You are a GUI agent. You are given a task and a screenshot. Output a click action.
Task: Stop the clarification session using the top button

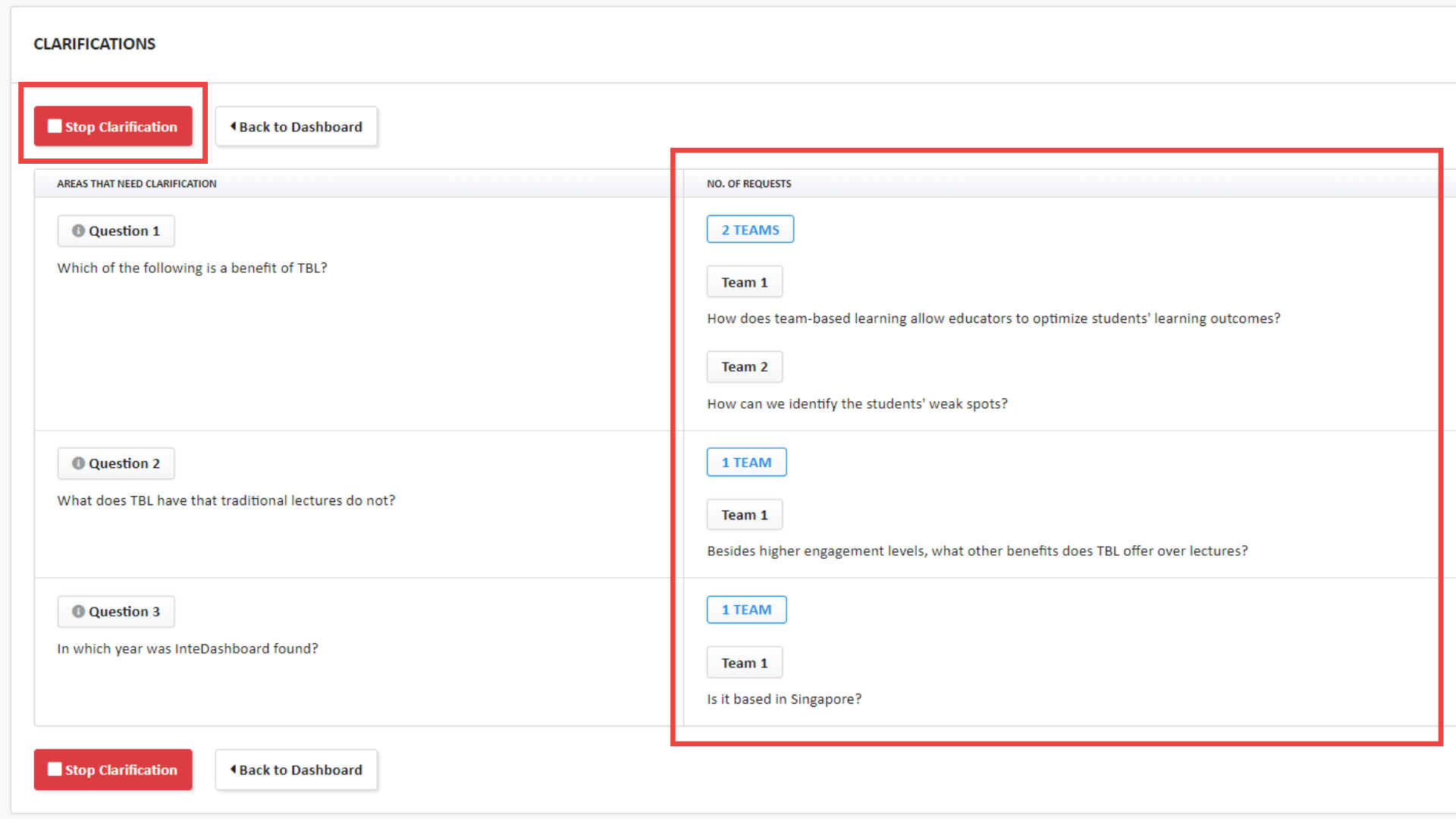(x=112, y=126)
